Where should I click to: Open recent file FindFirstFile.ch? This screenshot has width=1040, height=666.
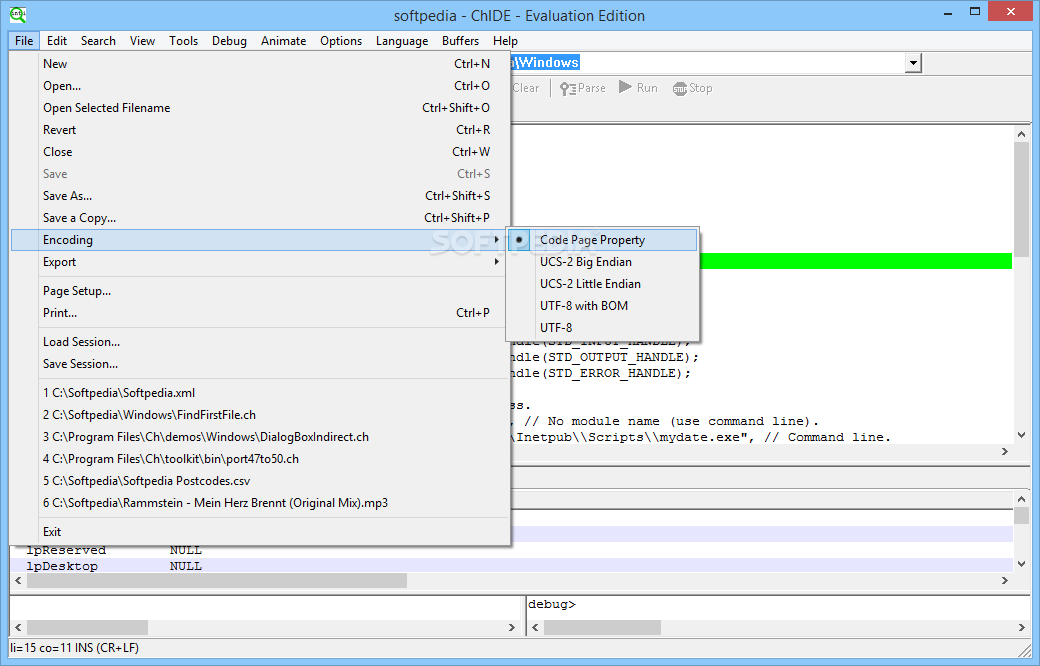[x=259, y=415]
